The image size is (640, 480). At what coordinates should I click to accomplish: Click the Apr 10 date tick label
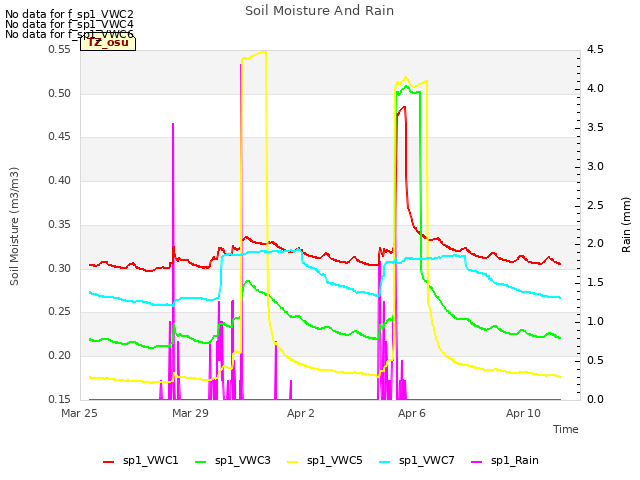(x=523, y=413)
